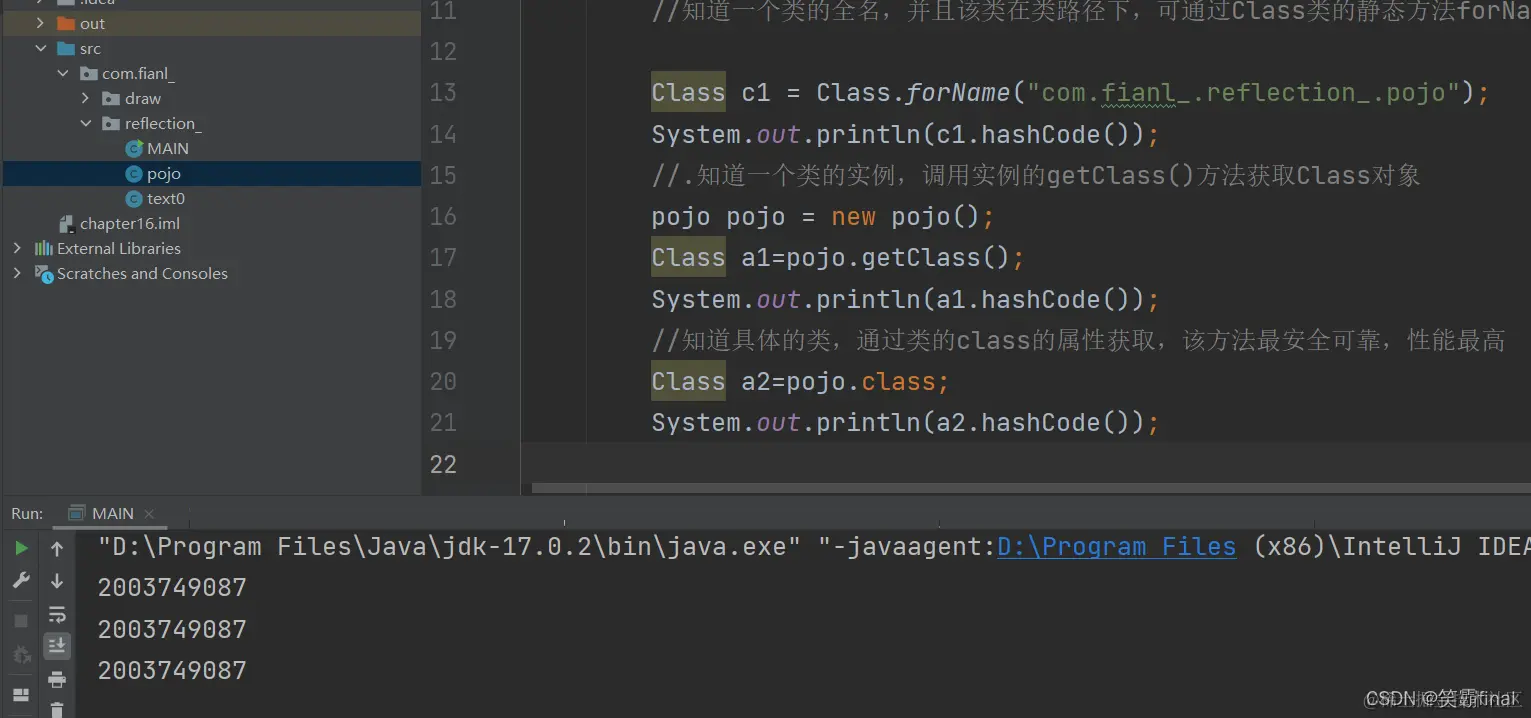This screenshot has height=718, width=1531.
Task: Click 'pojo pojo = new pojo();' line
Action: click(823, 217)
